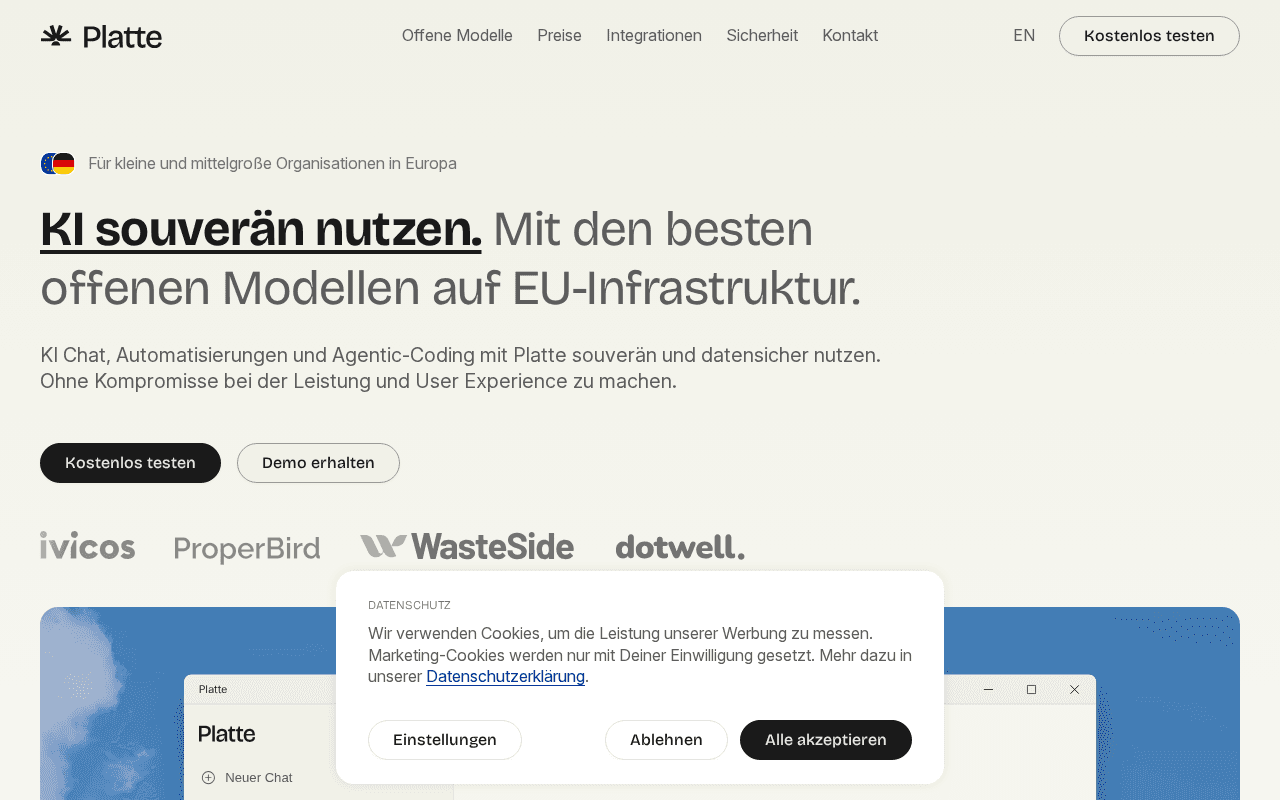Click the Platte wordmark in the demo sidebar
Image resolution: width=1280 pixels, height=800 pixels.
pyautogui.click(x=227, y=734)
